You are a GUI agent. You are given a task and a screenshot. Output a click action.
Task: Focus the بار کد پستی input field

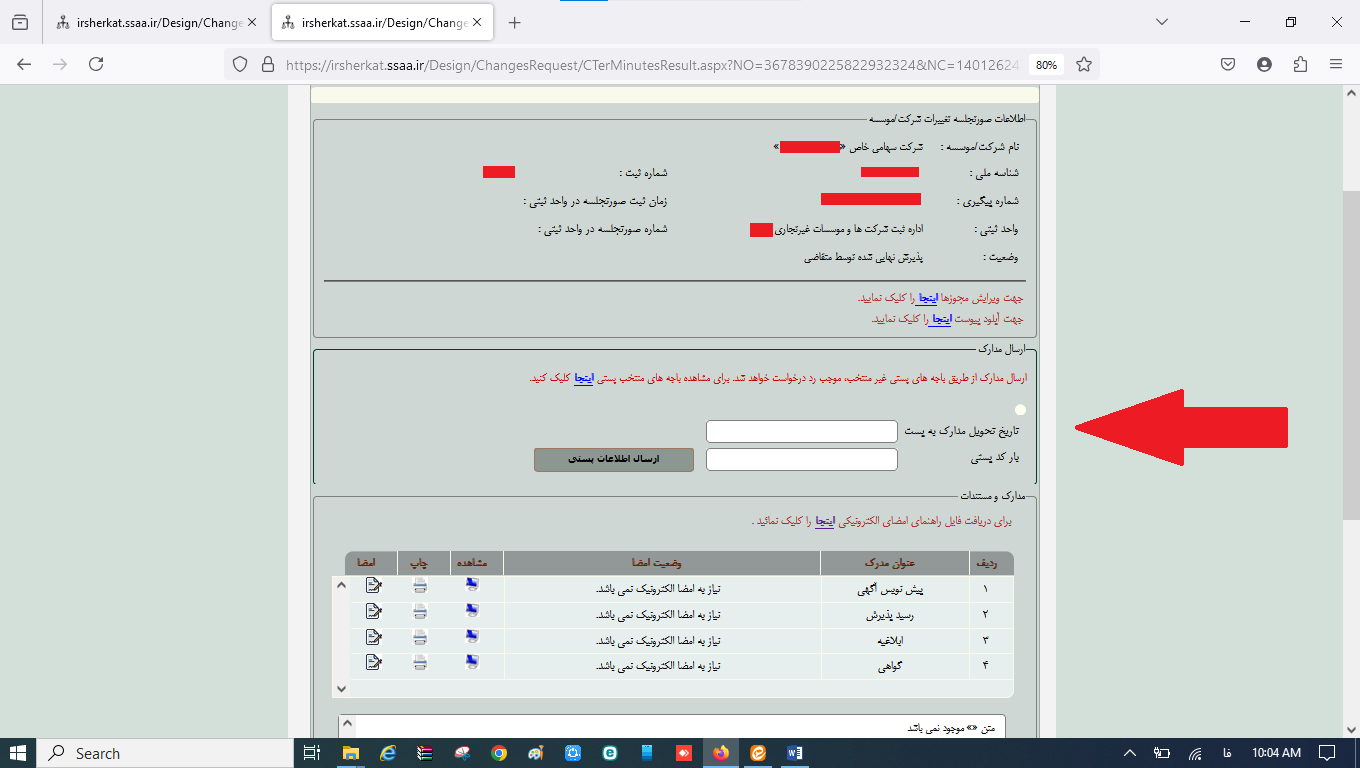click(802, 459)
